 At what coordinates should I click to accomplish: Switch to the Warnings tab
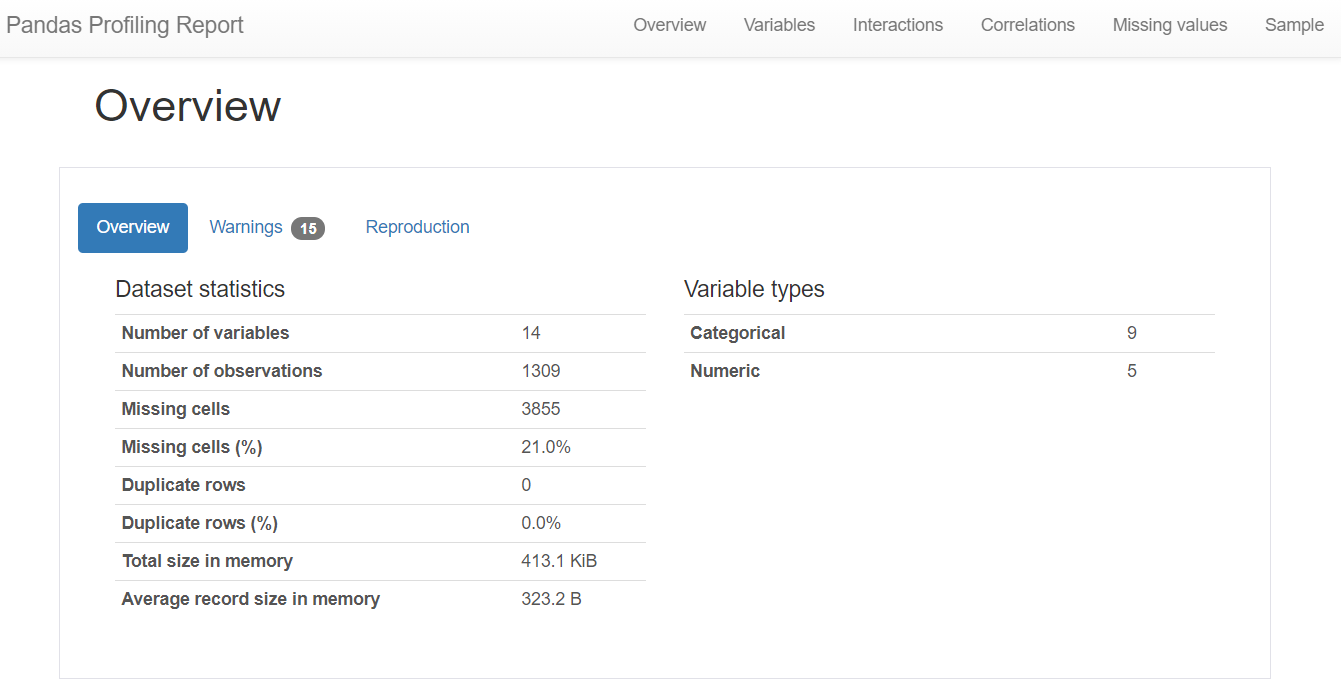(246, 227)
